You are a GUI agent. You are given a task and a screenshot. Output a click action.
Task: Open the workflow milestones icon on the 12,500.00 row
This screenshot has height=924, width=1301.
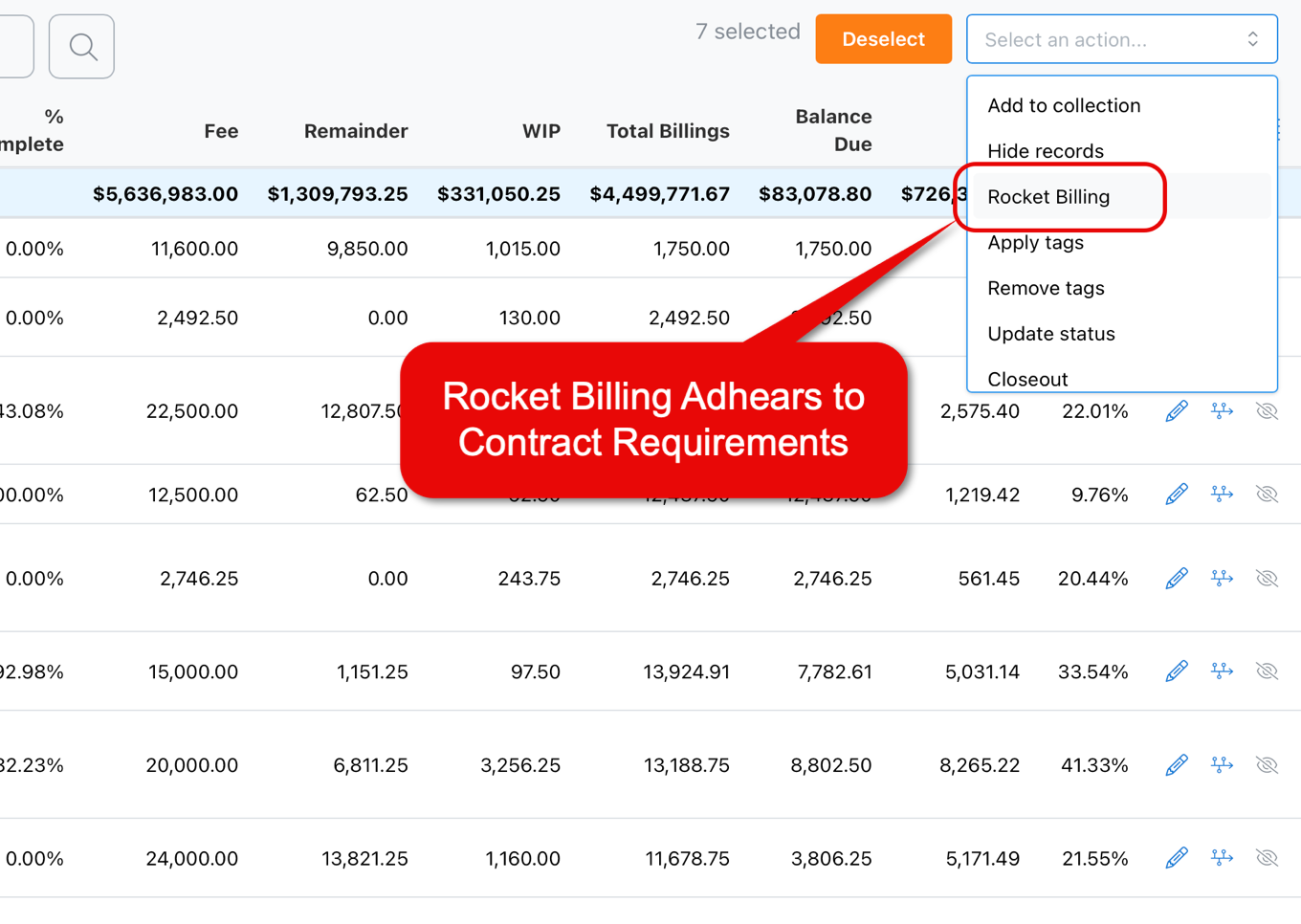click(1223, 495)
